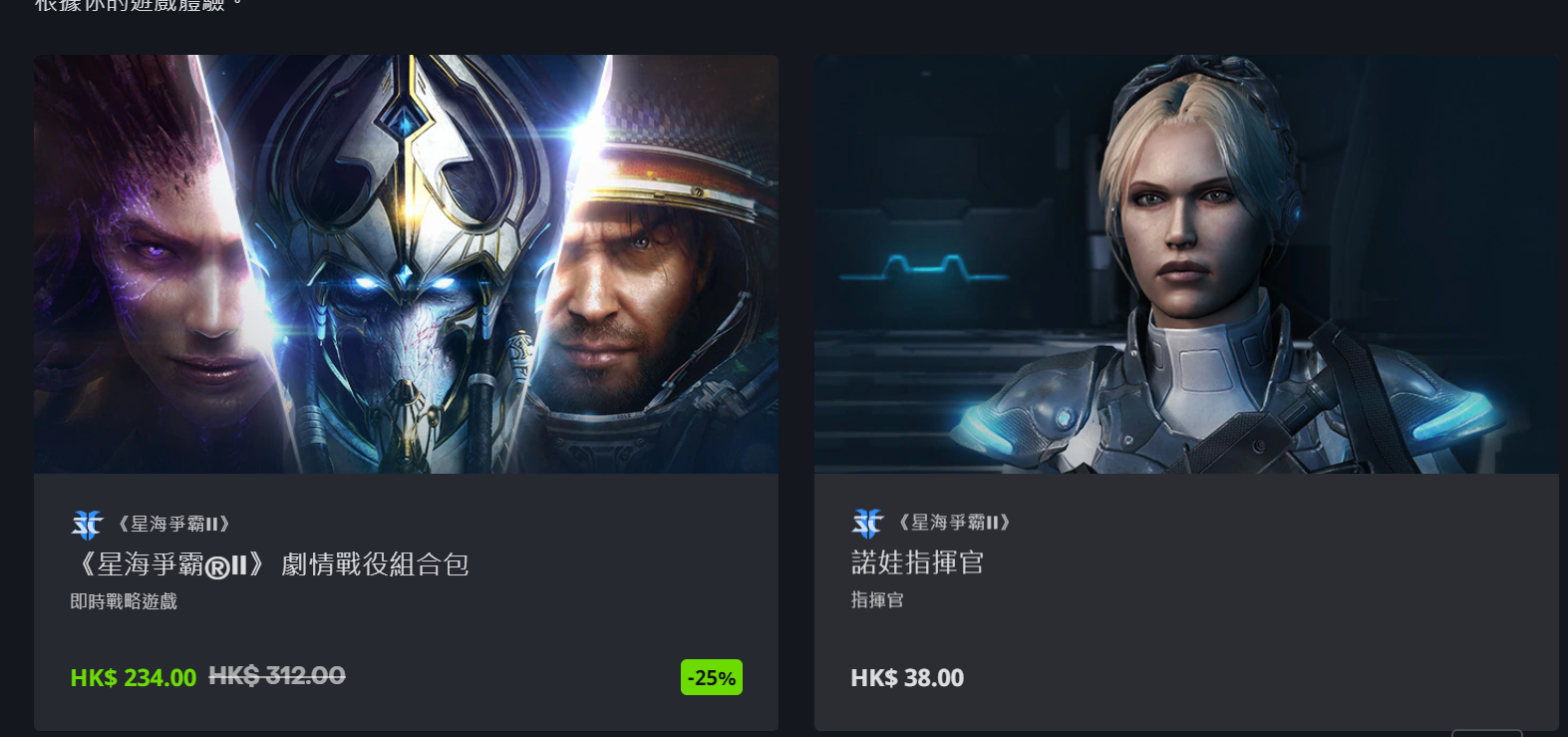Click the StarCraft II logo on Nova card
This screenshot has width=1568, height=737.
(868, 524)
